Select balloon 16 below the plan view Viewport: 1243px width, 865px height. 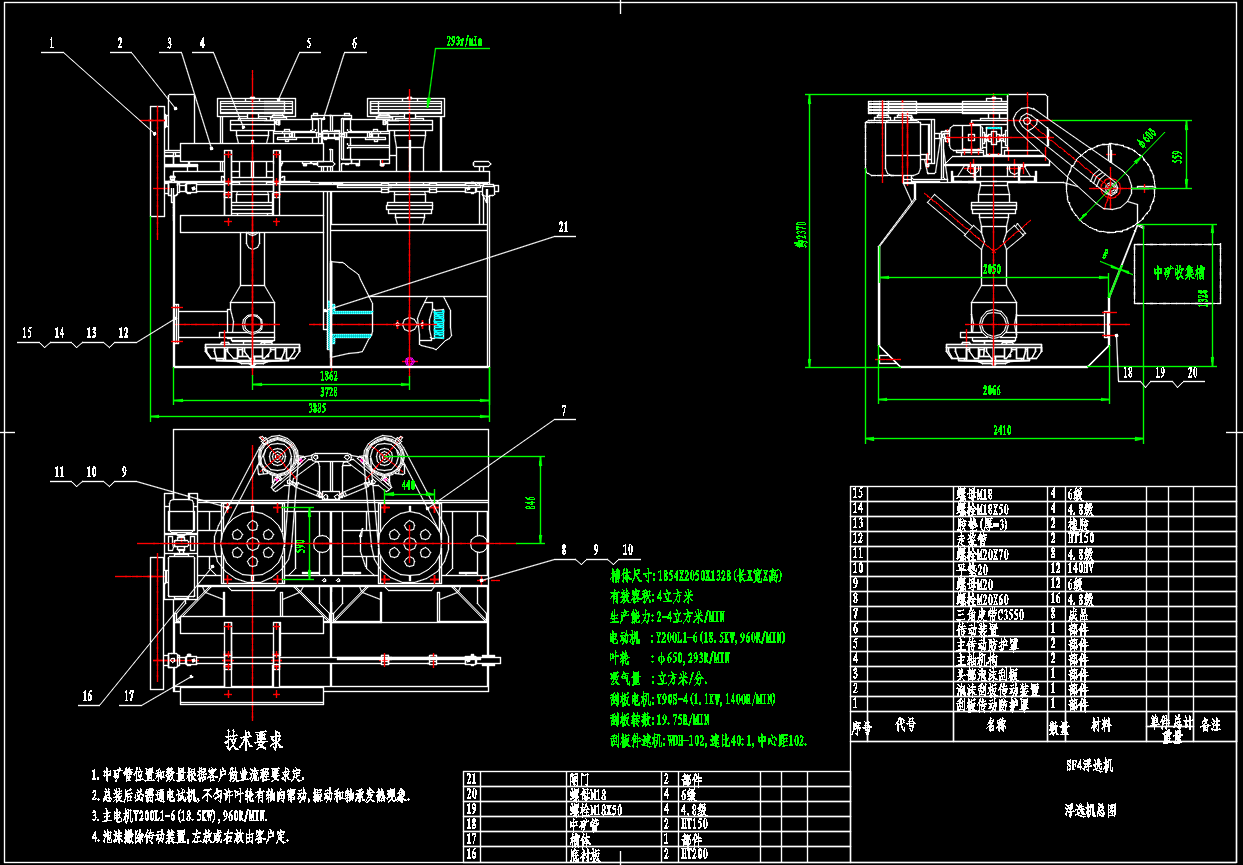(87, 693)
